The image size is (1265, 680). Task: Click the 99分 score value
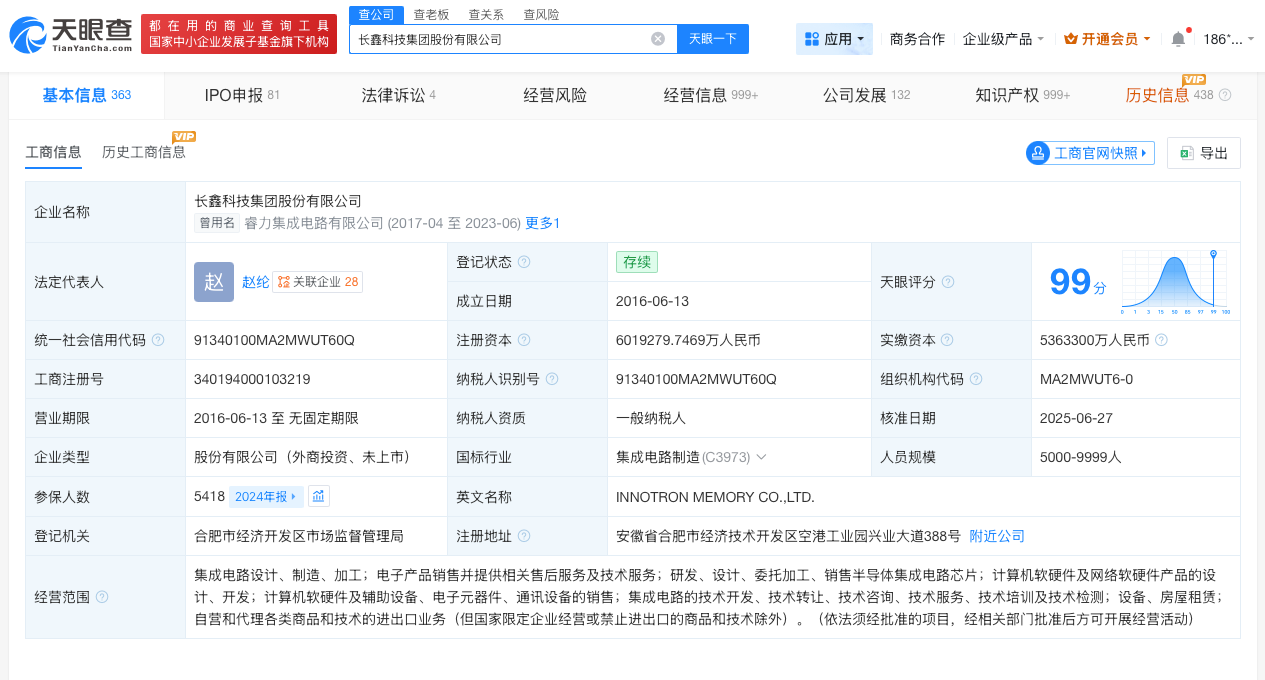click(x=1078, y=283)
